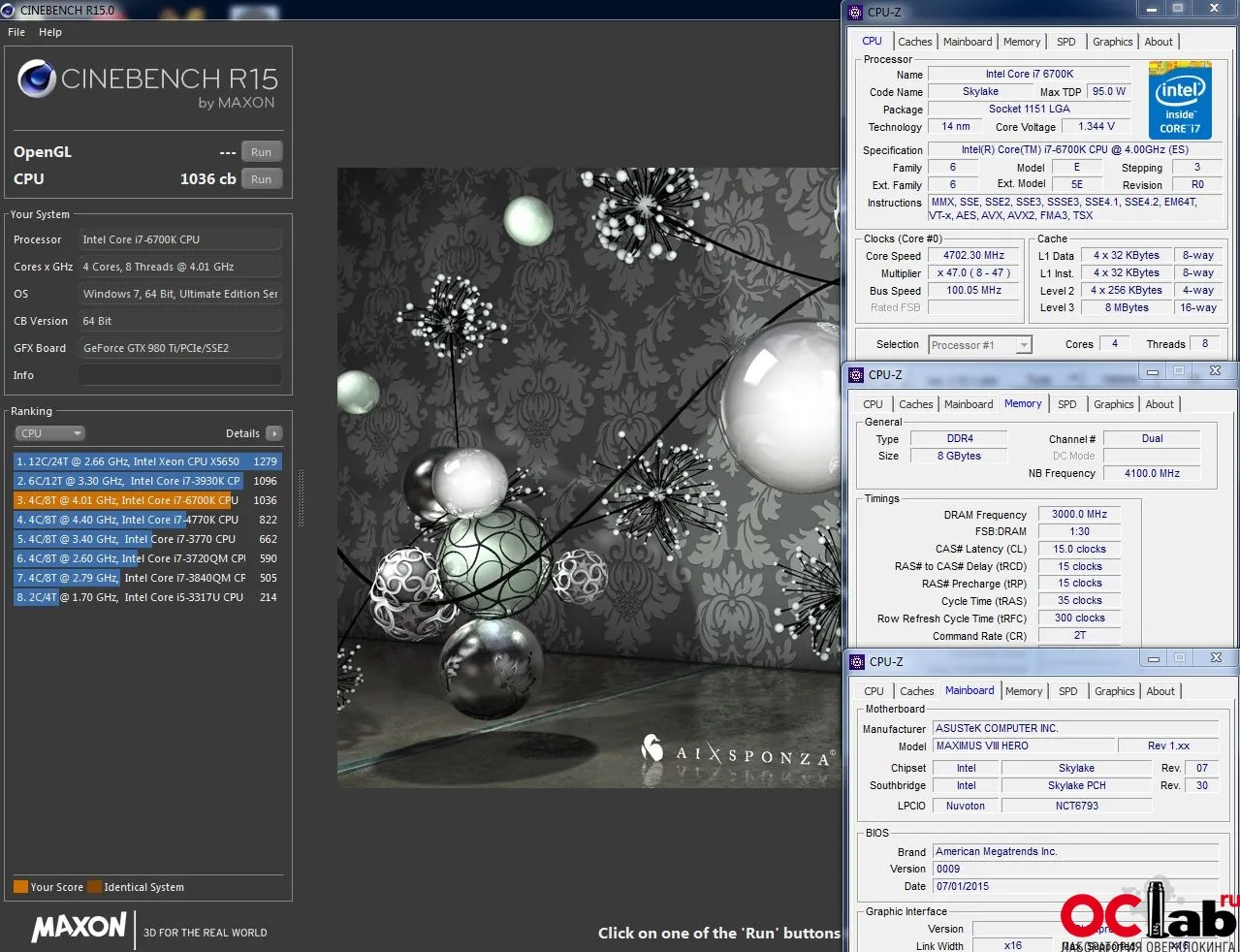This screenshot has height=952, width=1240.
Task: Select the Core i7-3770 ranking row
Action: pos(147,539)
